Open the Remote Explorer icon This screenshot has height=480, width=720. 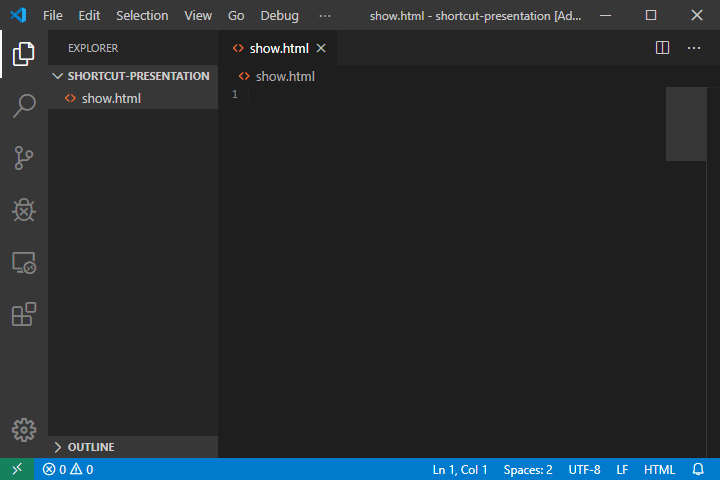(x=24, y=263)
